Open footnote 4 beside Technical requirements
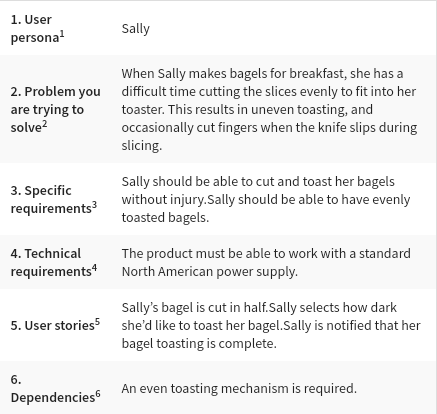Viewport: 437px width, 414px height. point(94,267)
